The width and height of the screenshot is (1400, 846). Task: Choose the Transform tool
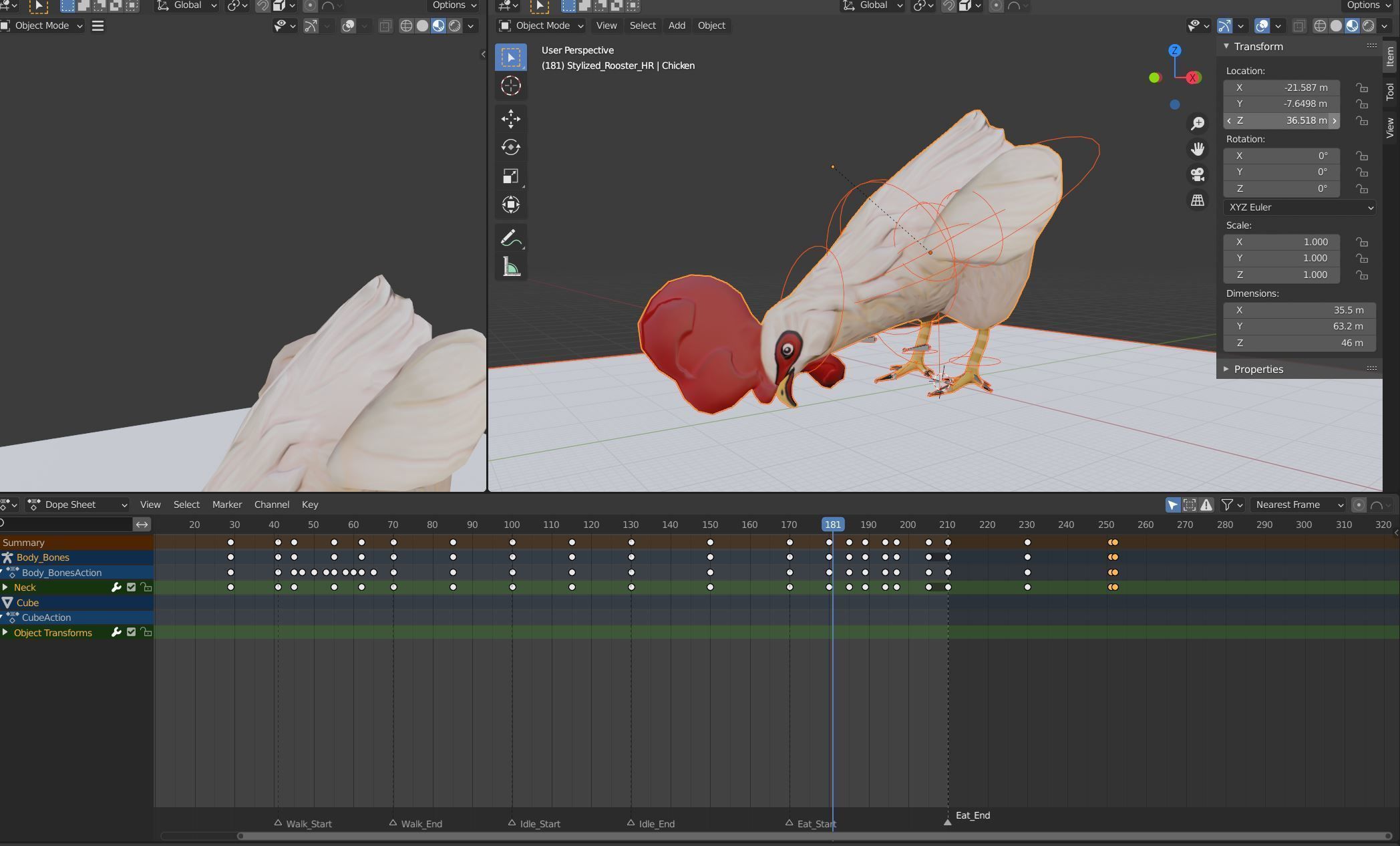tap(511, 204)
